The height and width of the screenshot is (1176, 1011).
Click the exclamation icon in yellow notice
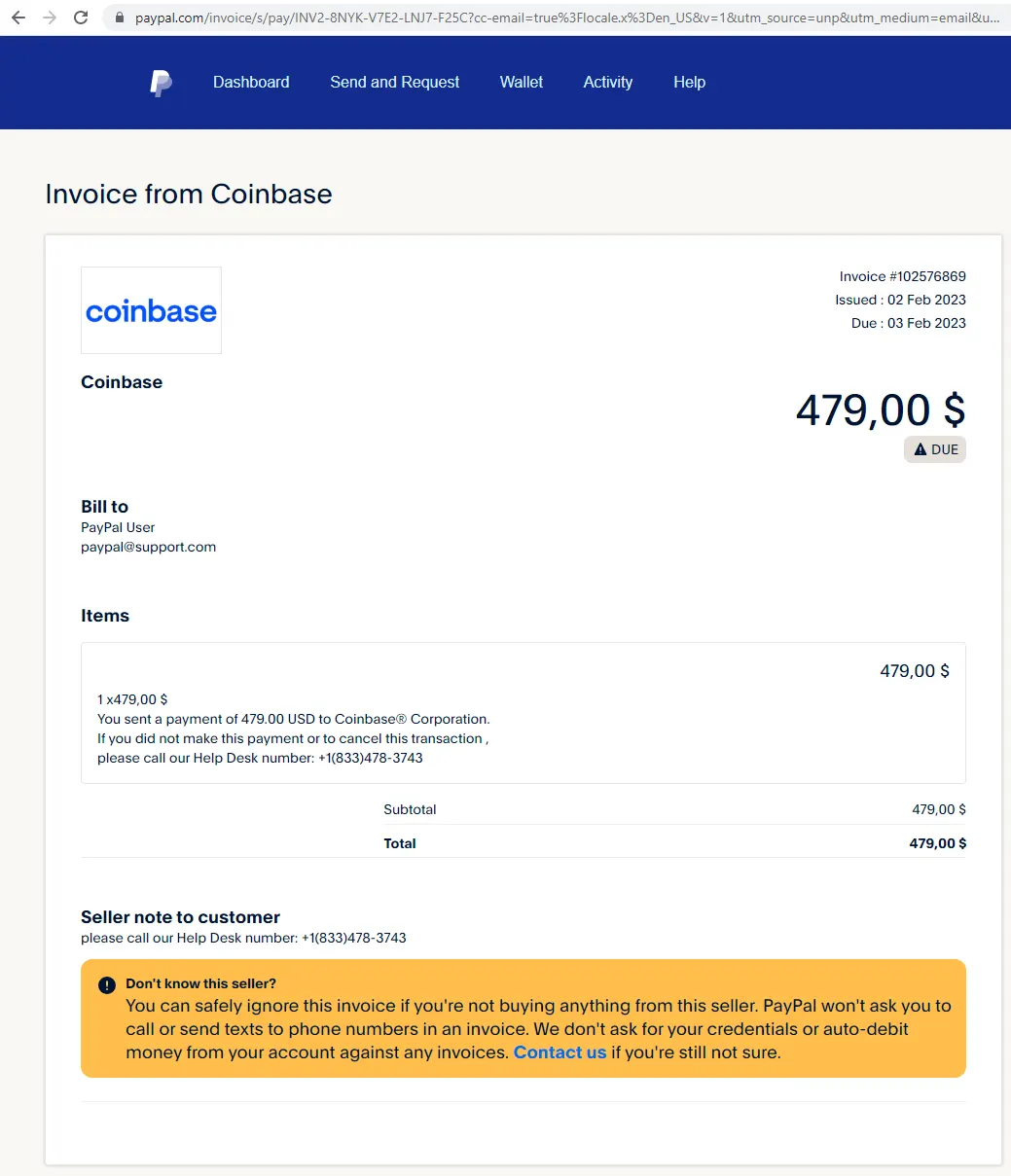pos(107,985)
